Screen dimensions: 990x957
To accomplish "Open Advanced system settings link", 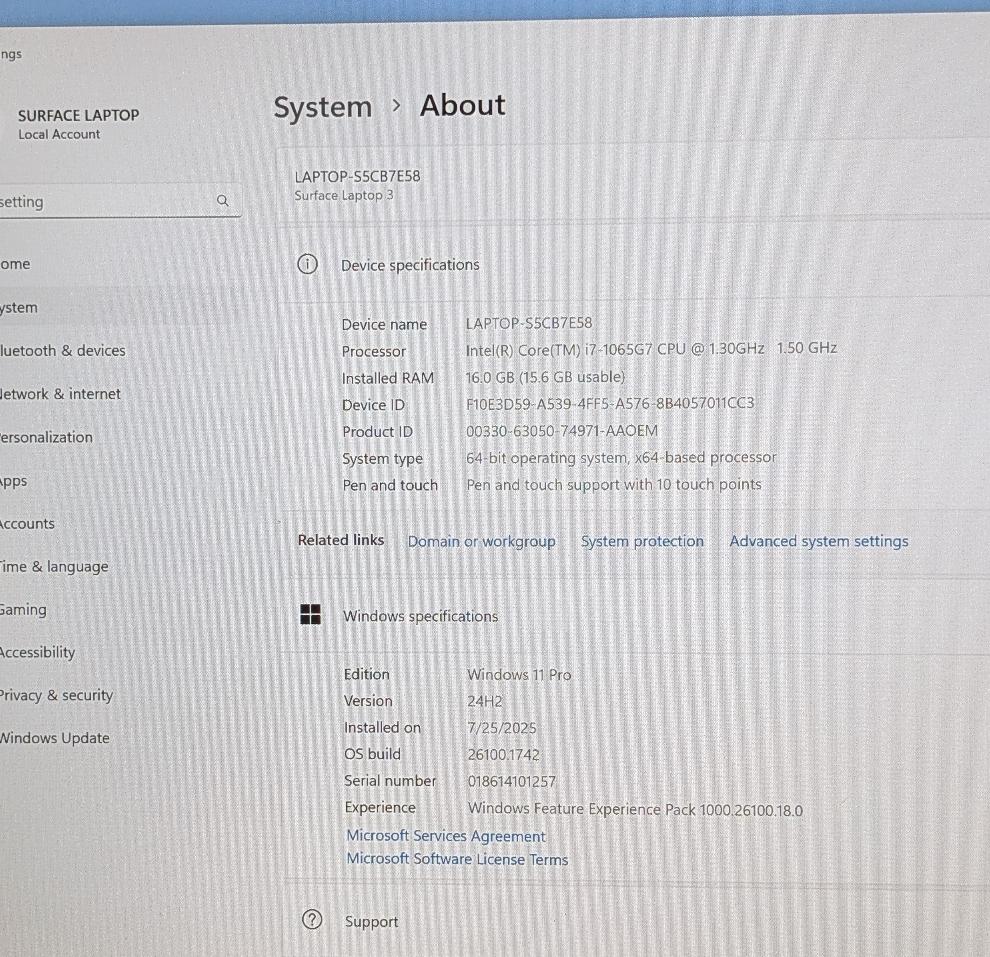I will (x=819, y=541).
